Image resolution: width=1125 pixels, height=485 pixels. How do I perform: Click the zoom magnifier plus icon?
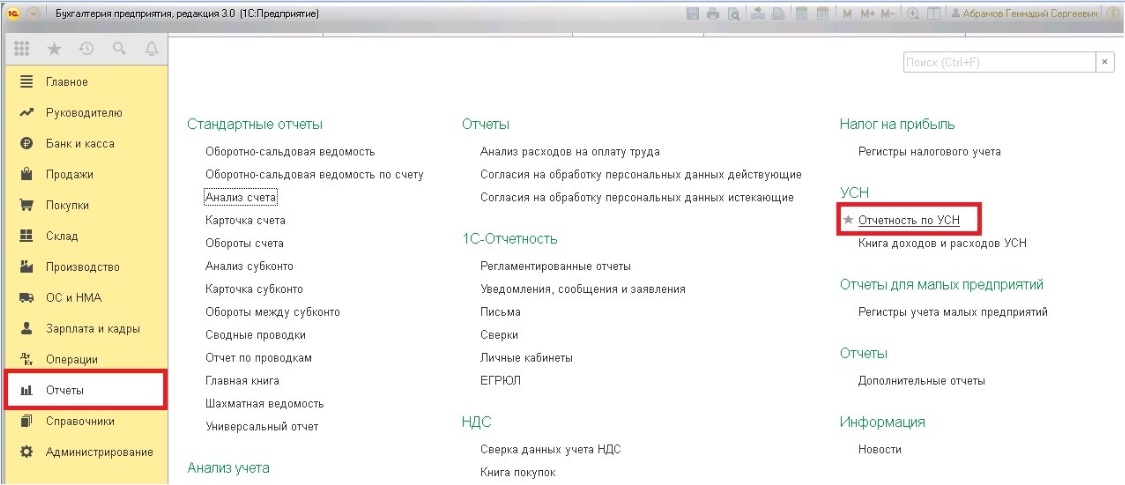913,14
